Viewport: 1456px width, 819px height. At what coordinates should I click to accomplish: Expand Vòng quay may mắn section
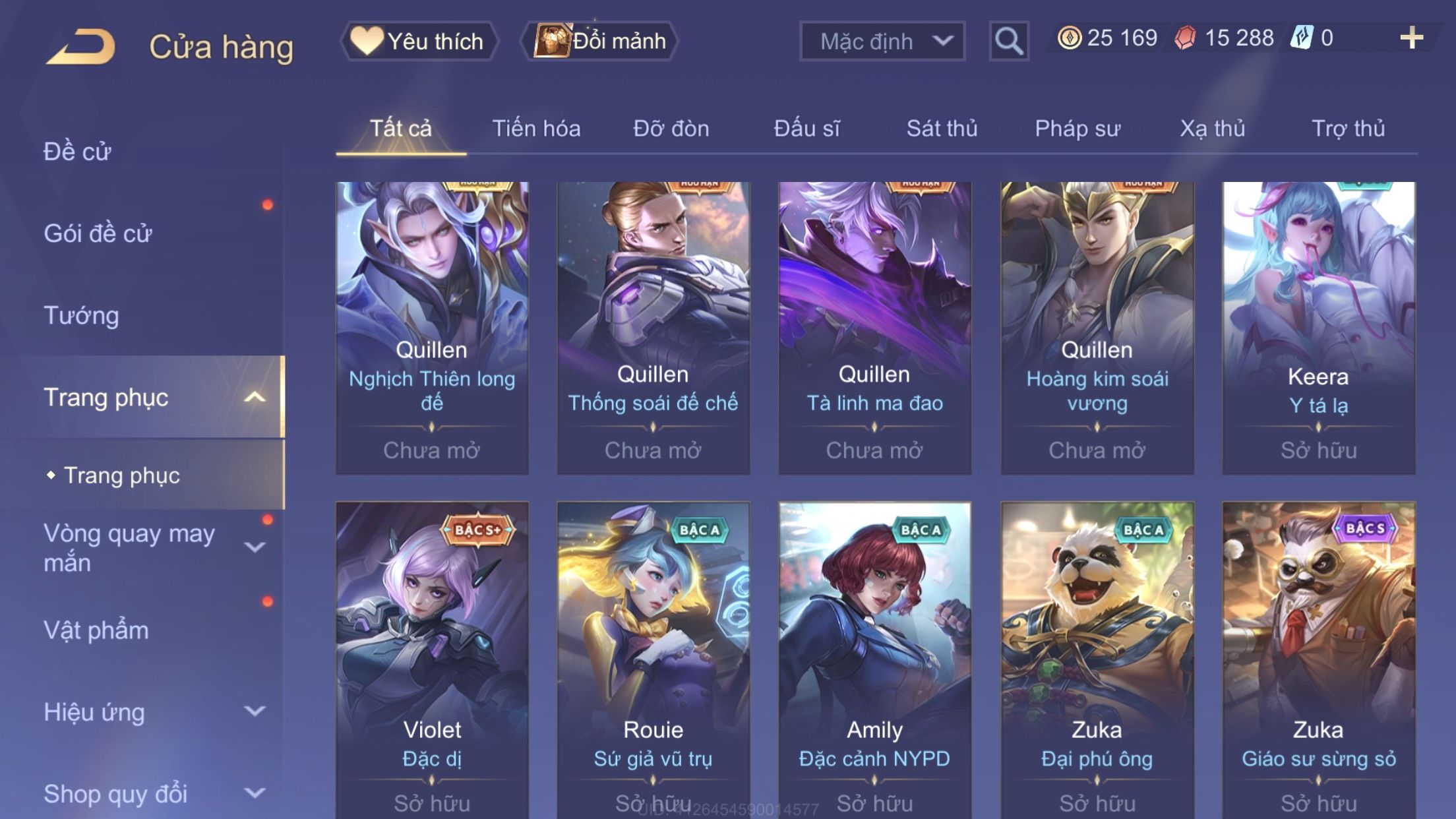pos(255,547)
